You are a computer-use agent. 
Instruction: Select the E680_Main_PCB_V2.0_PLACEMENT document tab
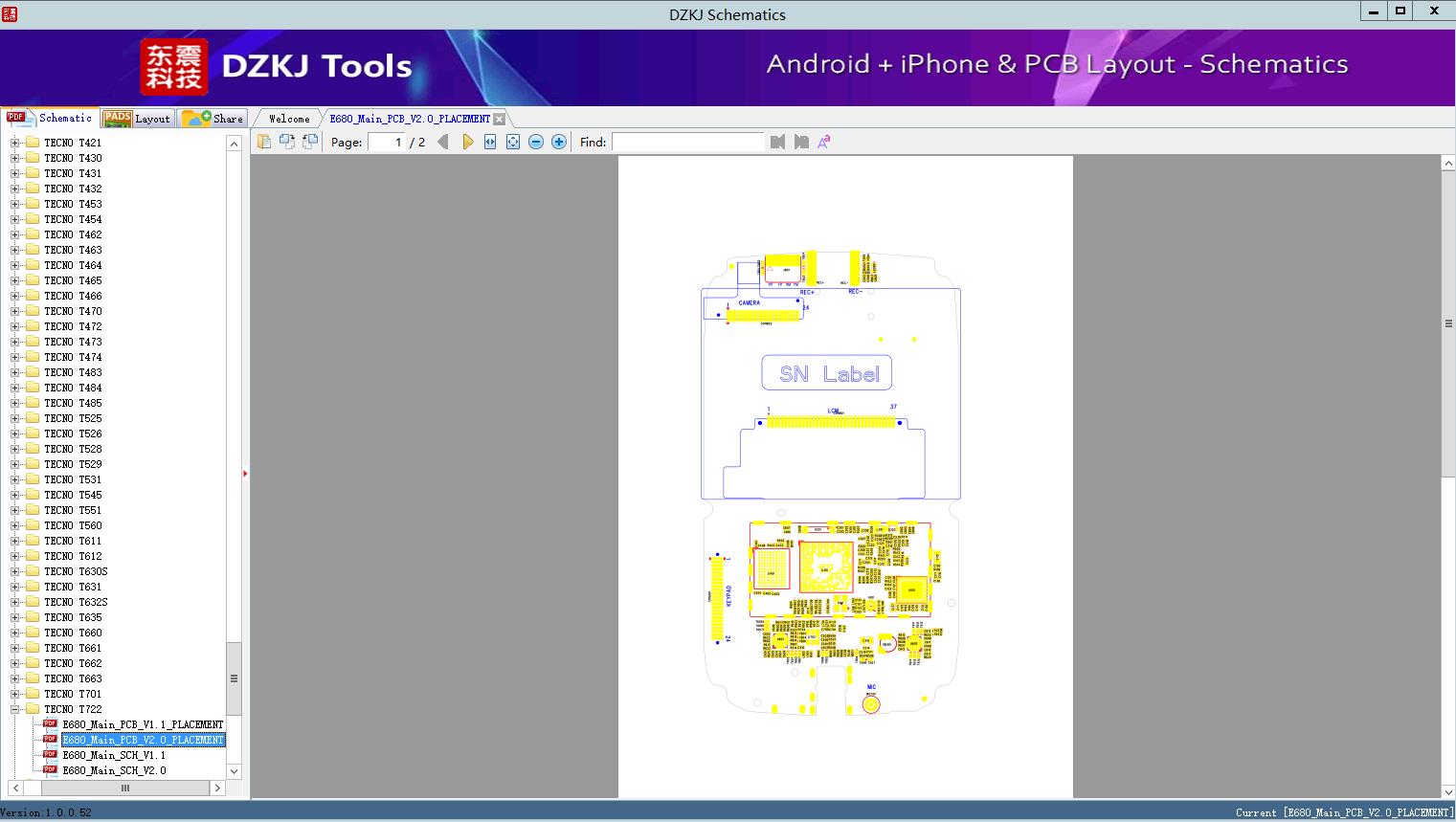[410, 119]
